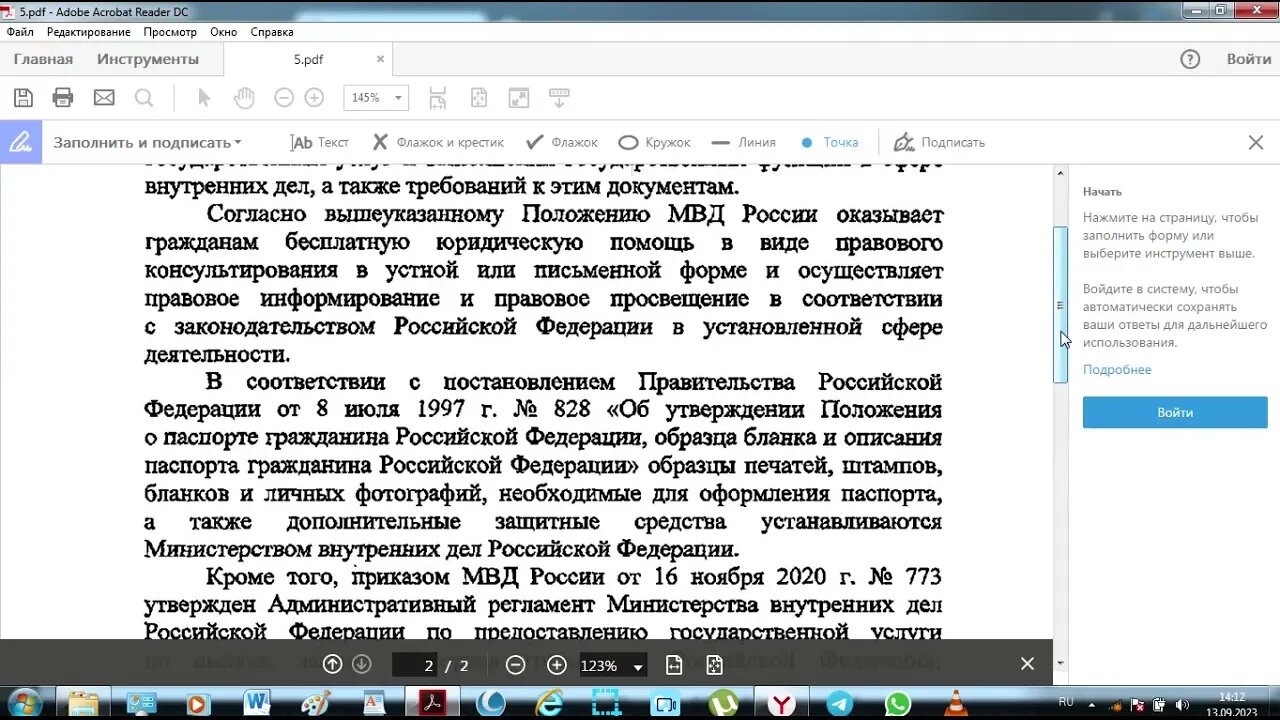Click the scrollbar down arrow

[1060, 663]
